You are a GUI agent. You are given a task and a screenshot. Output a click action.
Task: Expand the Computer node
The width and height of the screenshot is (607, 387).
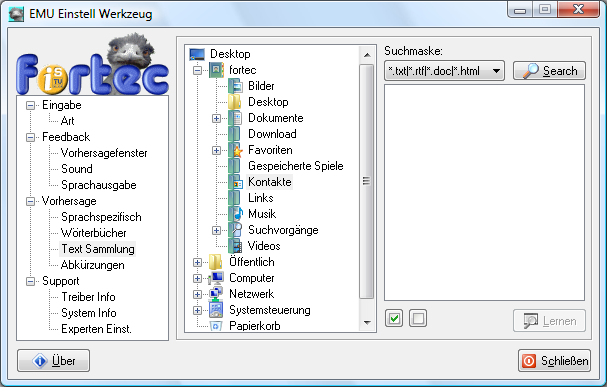coord(197,279)
